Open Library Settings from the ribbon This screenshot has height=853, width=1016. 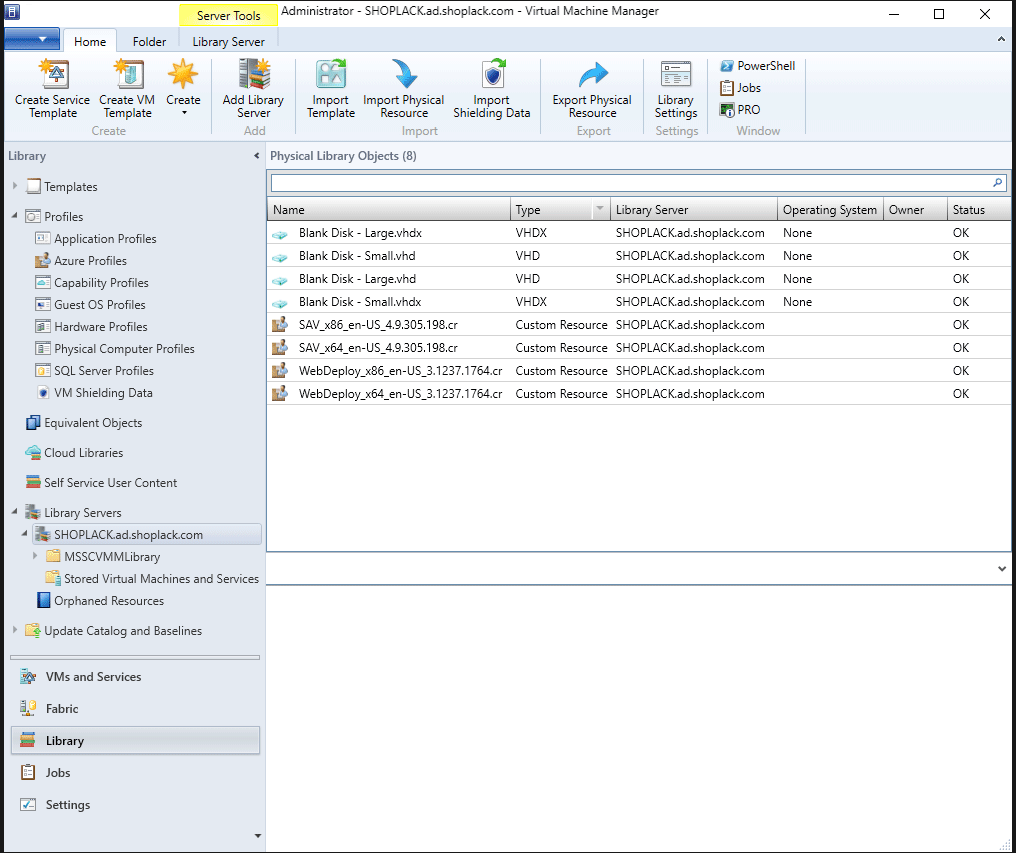pos(676,89)
